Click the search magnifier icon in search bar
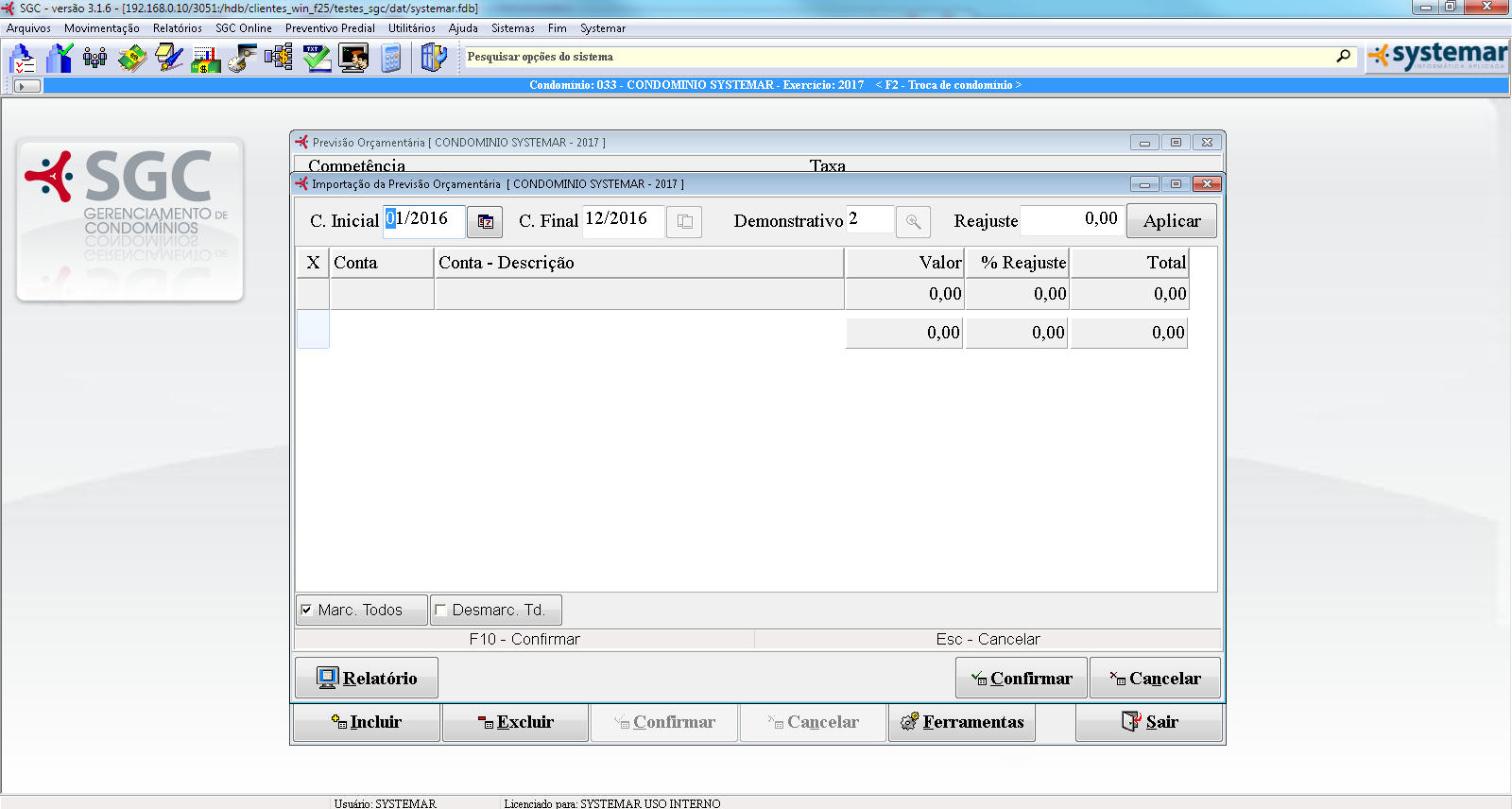 pyautogui.click(x=1343, y=57)
